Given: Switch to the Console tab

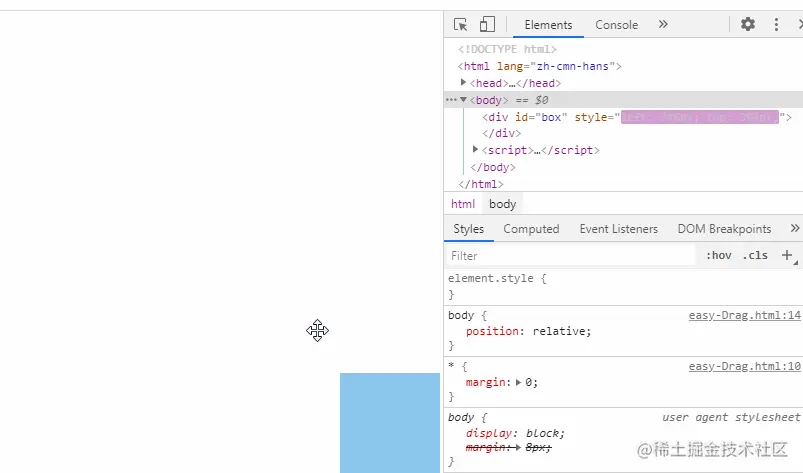Looking at the screenshot, I should (x=617, y=25).
